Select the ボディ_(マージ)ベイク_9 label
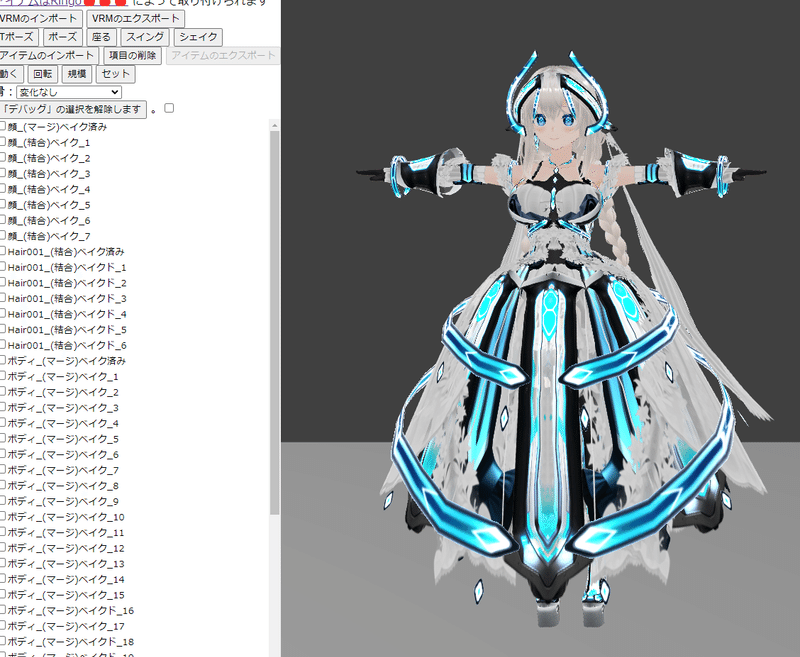The width and height of the screenshot is (800, 657). (63, 501)
